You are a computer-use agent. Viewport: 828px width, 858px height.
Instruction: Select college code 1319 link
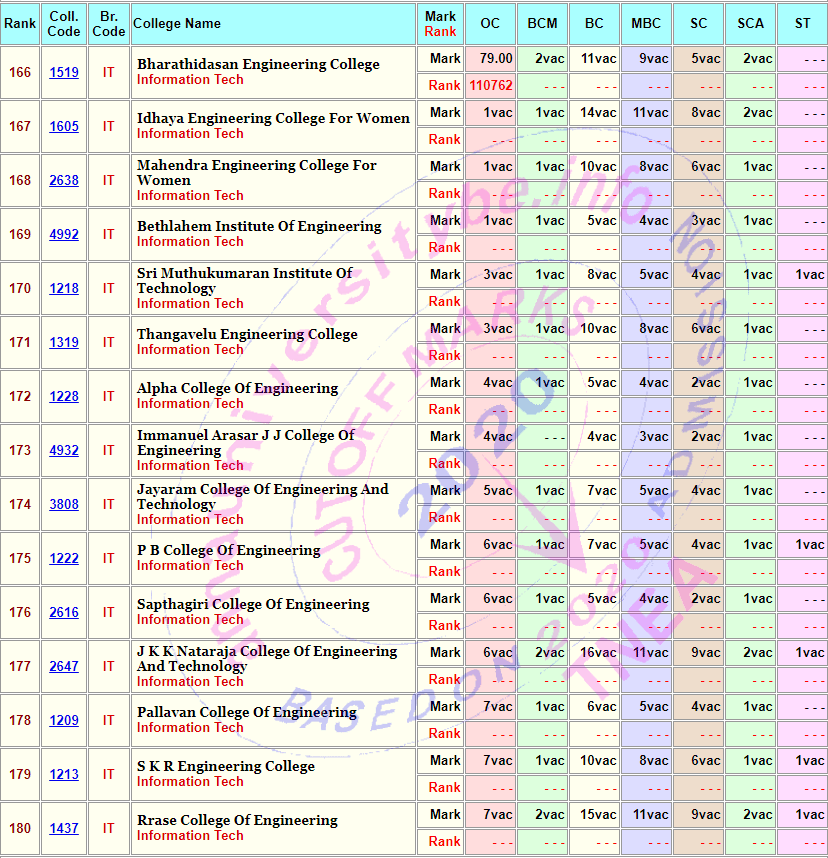[x=64, y=343]
